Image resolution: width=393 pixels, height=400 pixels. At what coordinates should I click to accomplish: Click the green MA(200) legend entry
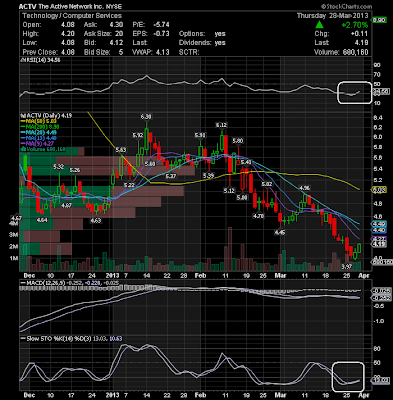tap(40, 127)
